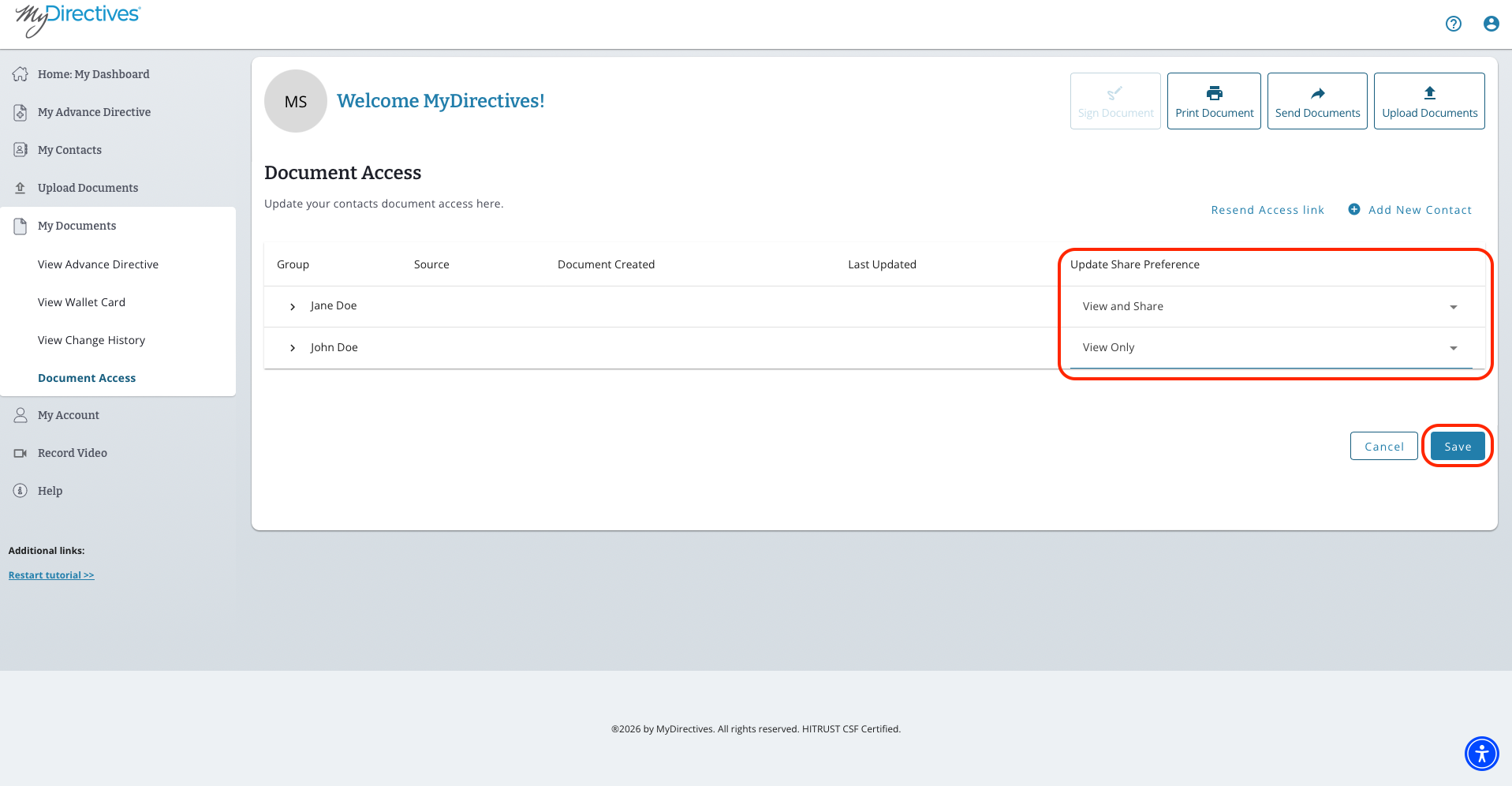The width and height of the screenshot is (1512, 786).
Task: Open View Advance Directive submenu item
Action: pos(99,264)
